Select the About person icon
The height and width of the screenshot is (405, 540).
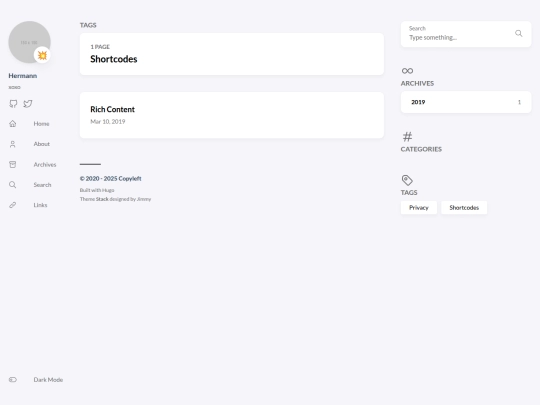point(13,144)
